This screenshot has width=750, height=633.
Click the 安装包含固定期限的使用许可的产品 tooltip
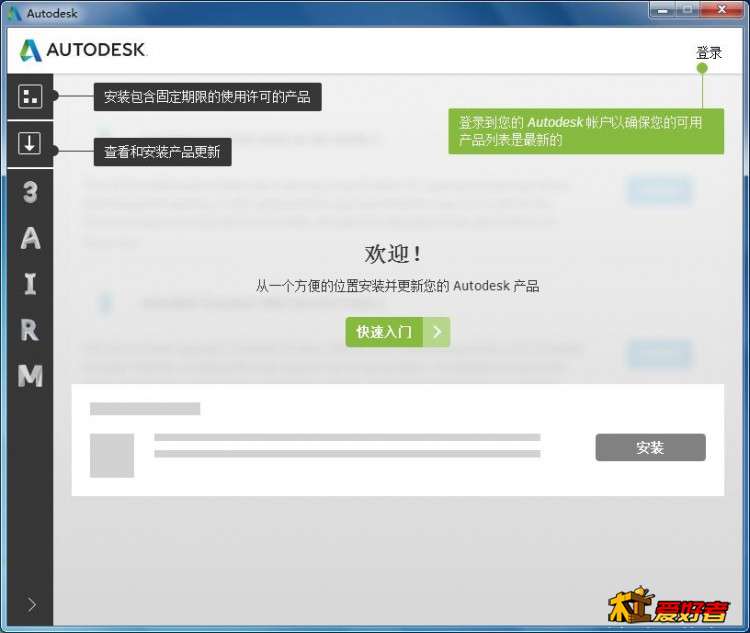[x=208, y=97]
